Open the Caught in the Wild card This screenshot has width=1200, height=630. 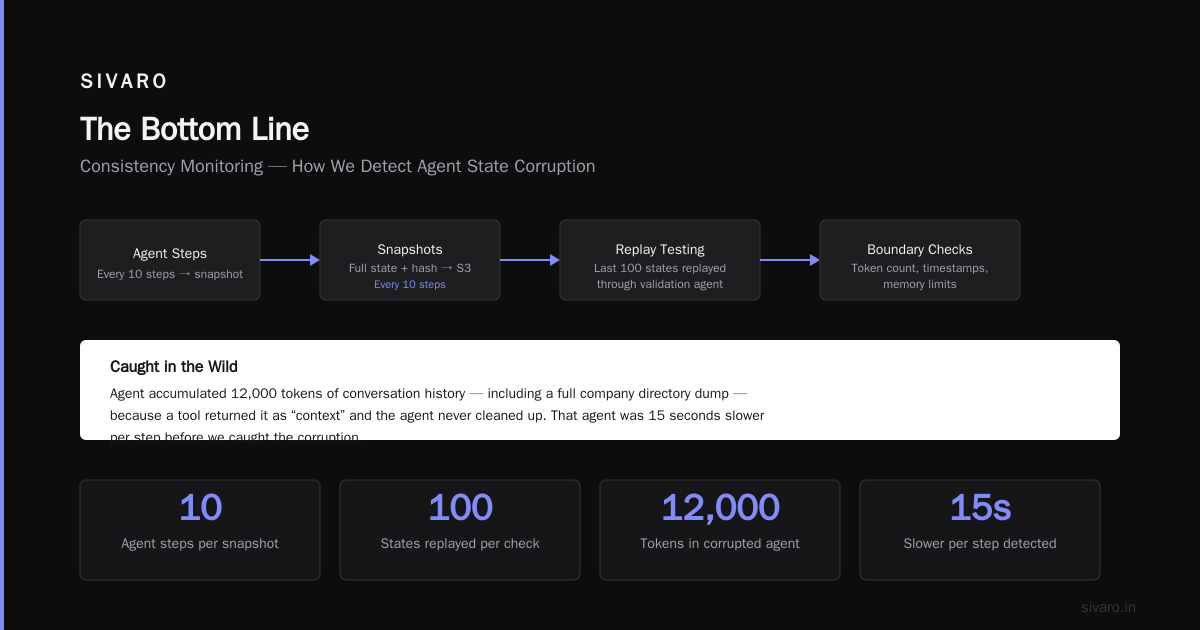[x=600, y=390]
